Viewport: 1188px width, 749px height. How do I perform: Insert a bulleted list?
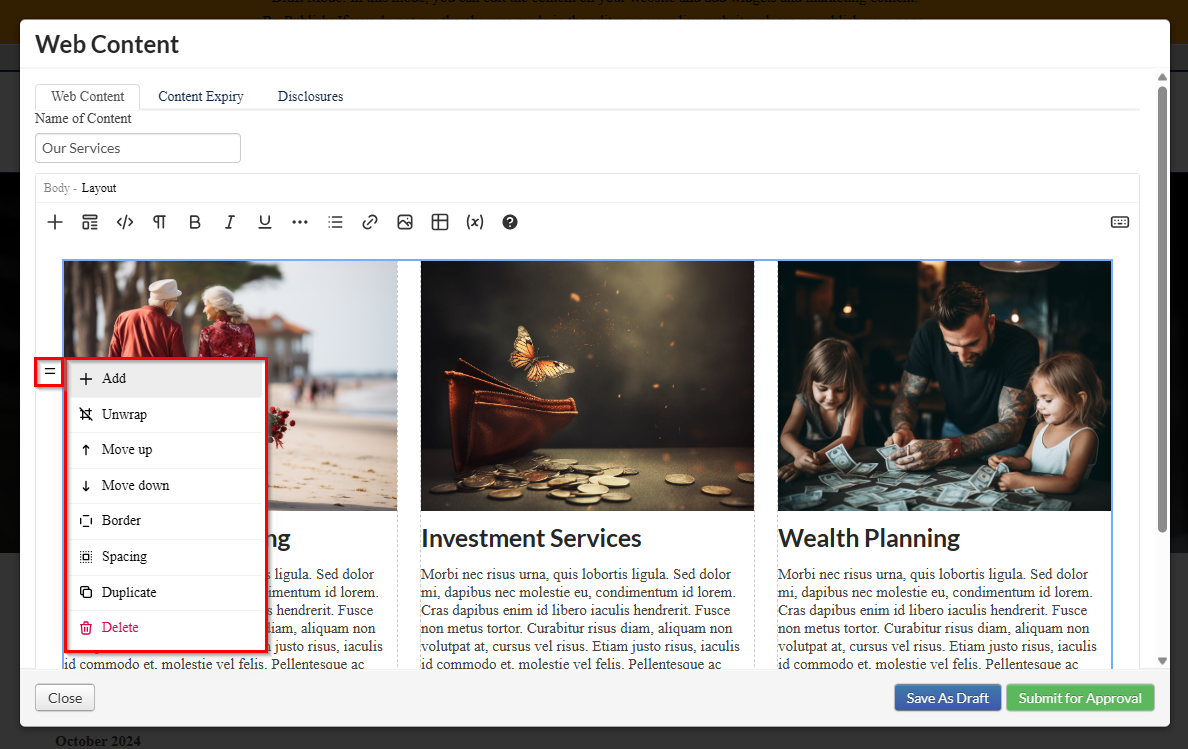point(335,222)
